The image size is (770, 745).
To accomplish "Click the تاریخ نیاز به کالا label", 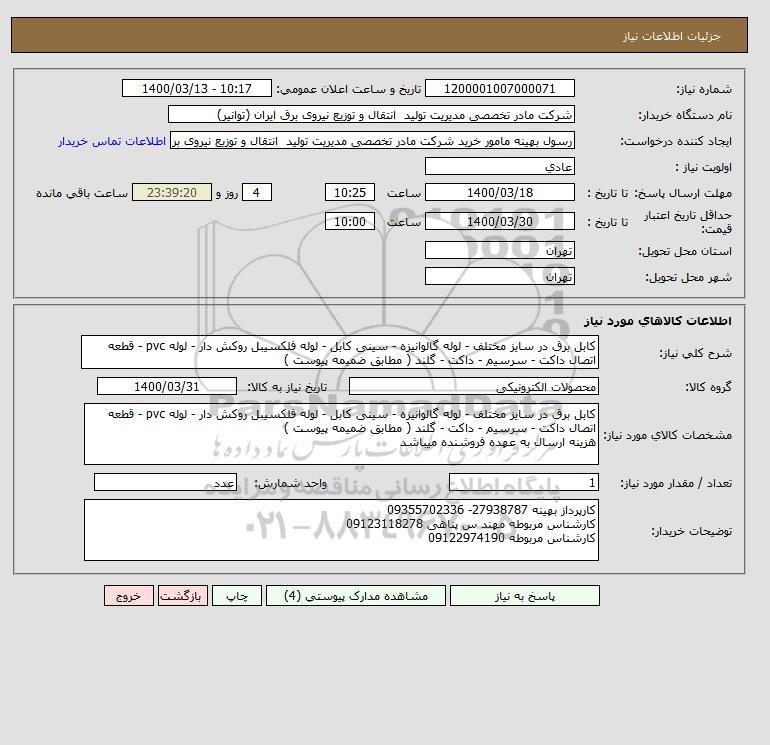I will (286, 387).
